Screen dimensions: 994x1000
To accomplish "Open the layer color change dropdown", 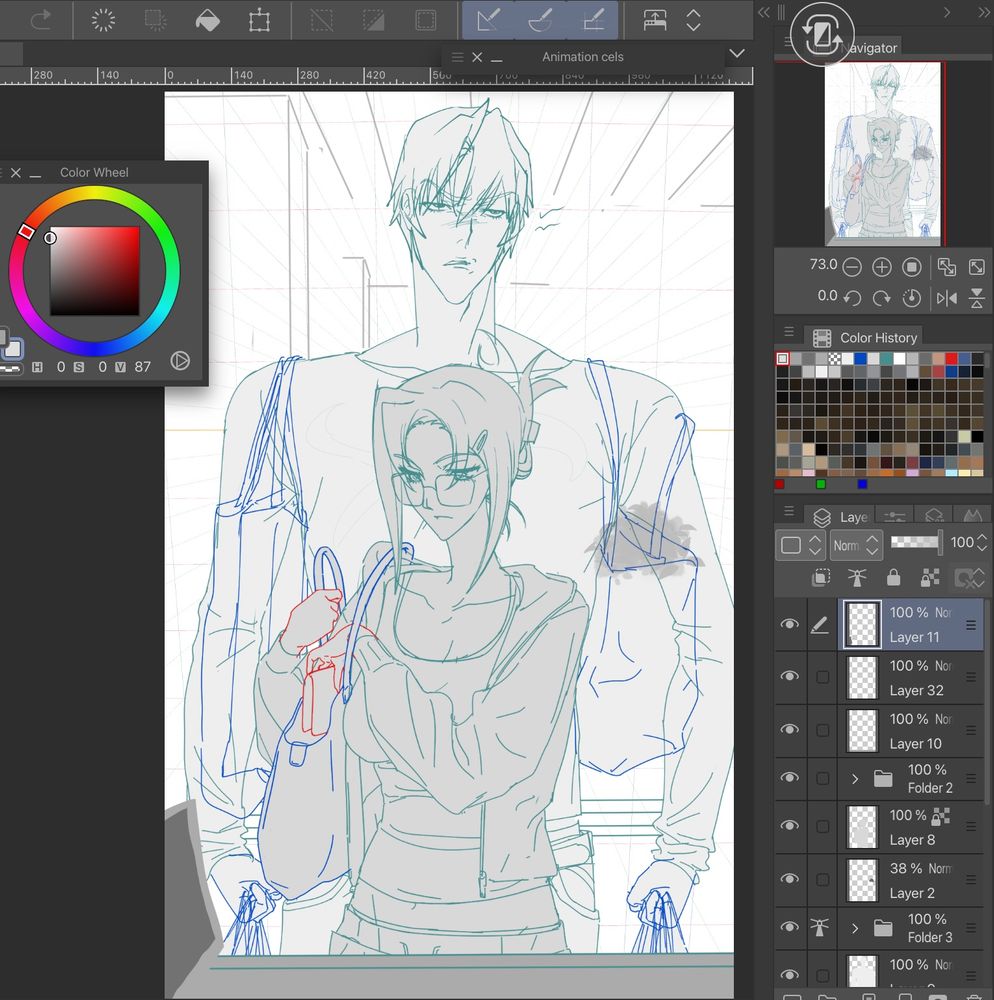I will 801,545.
